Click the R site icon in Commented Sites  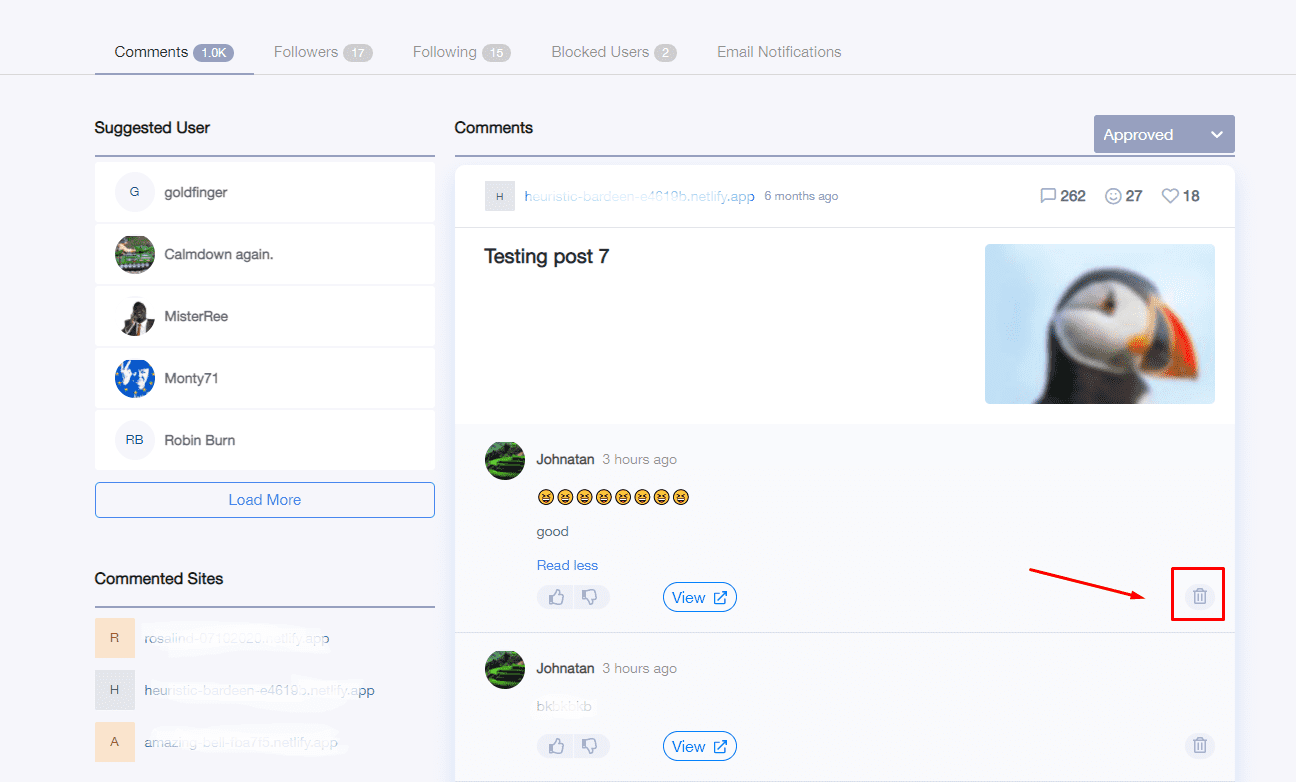click(x=115, y=638)
